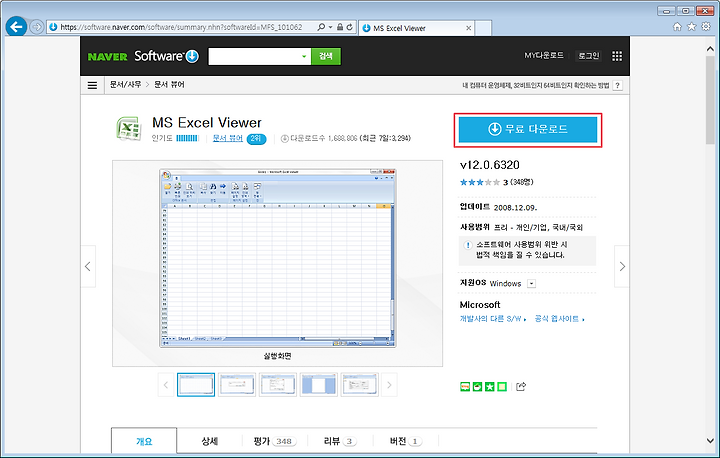Click the star rating icons
The width and height of the screenshot is (720, 458).
click(480, 182)
